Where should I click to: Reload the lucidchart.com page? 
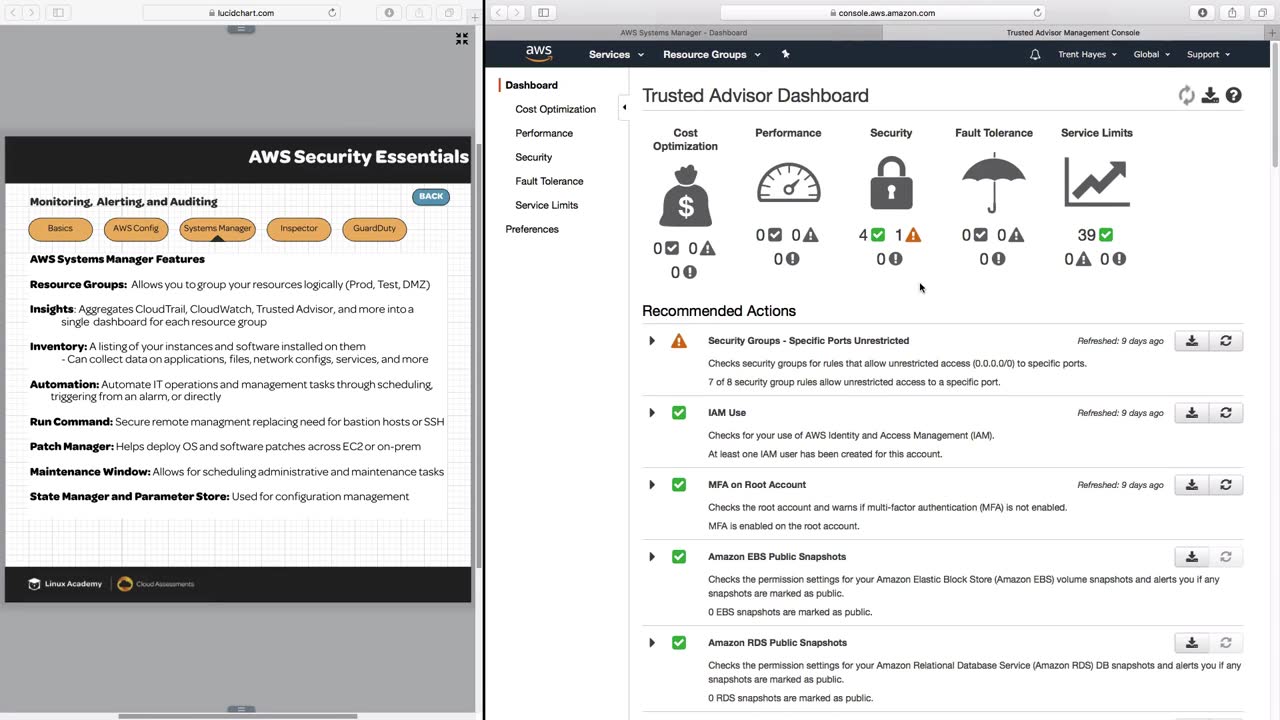332,13
